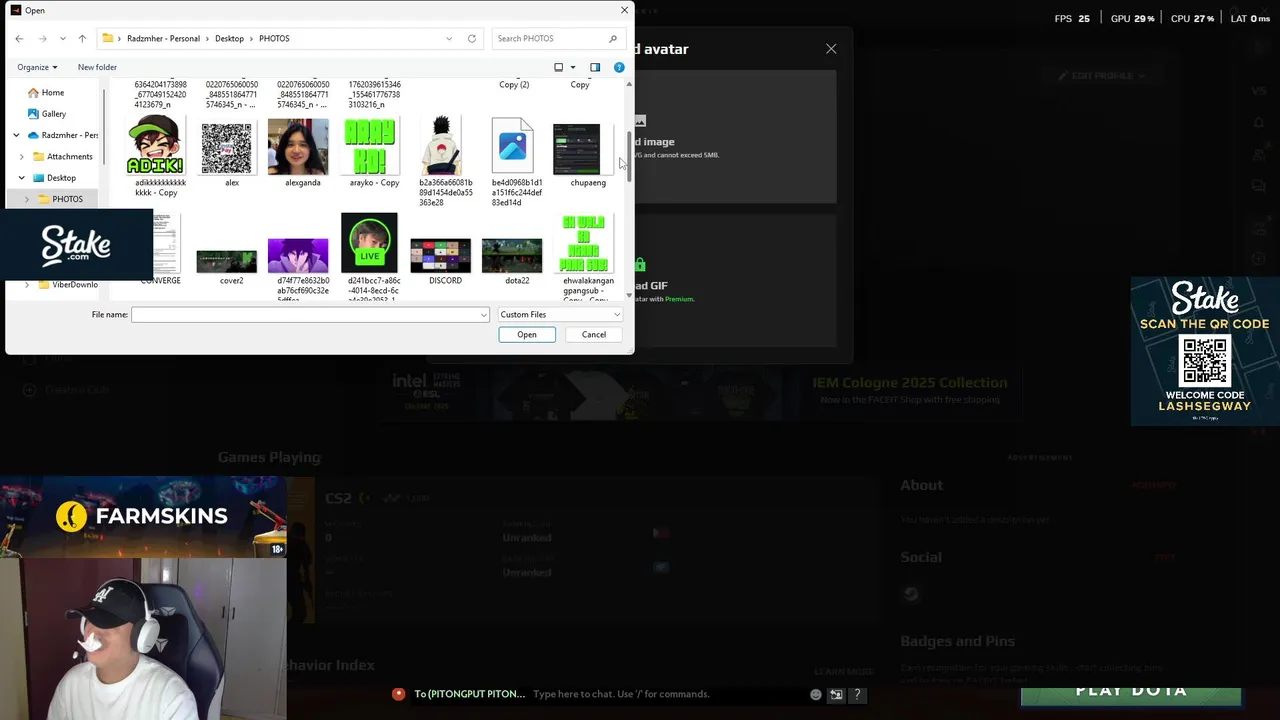Click the question mark icon in chat bar

pos(857,694)
